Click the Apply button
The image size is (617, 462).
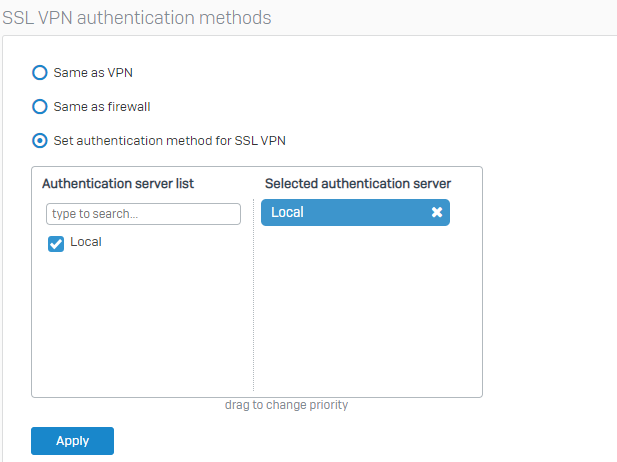[72, 441]
